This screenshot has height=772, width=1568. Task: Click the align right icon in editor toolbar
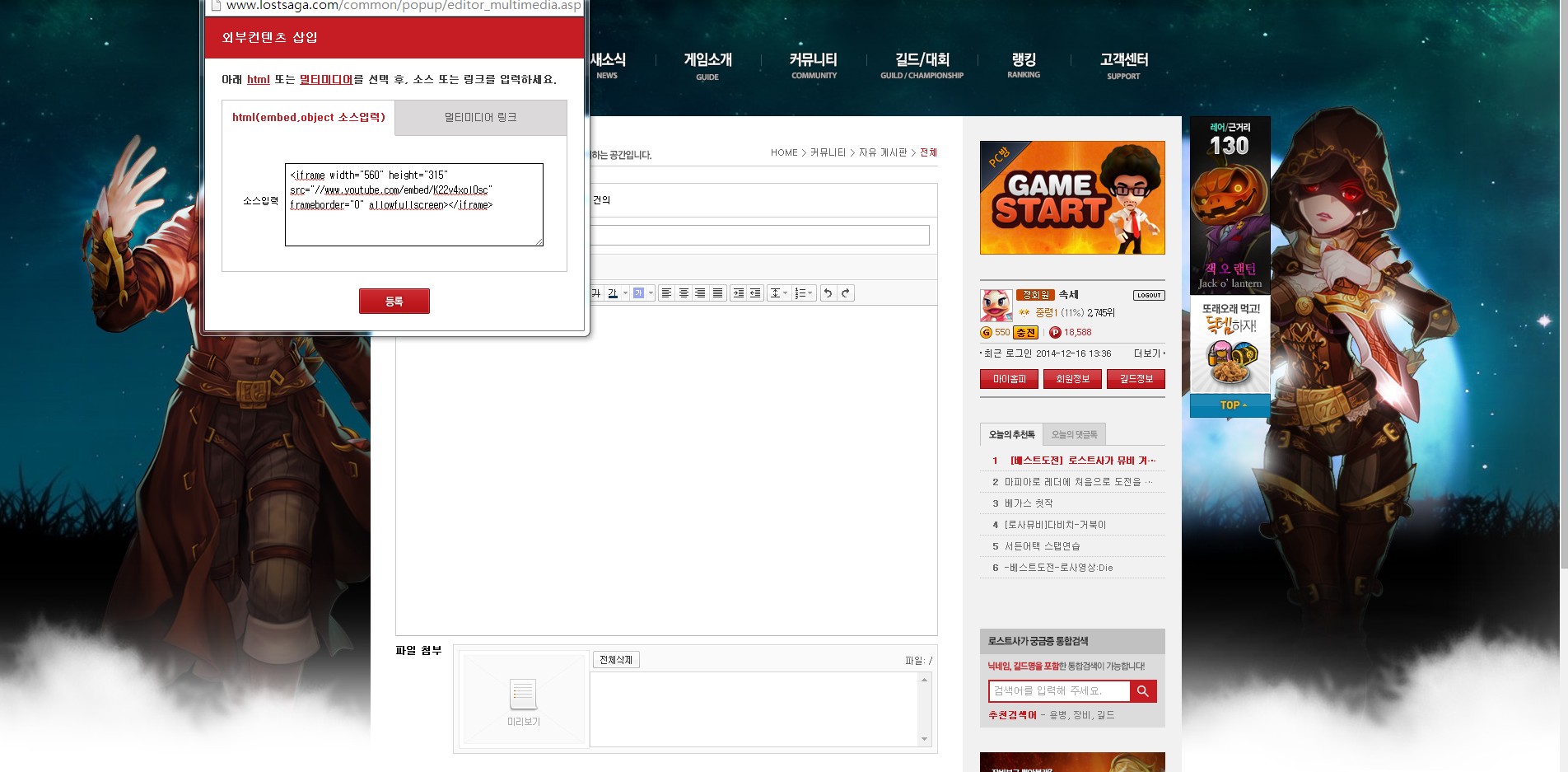700,293
